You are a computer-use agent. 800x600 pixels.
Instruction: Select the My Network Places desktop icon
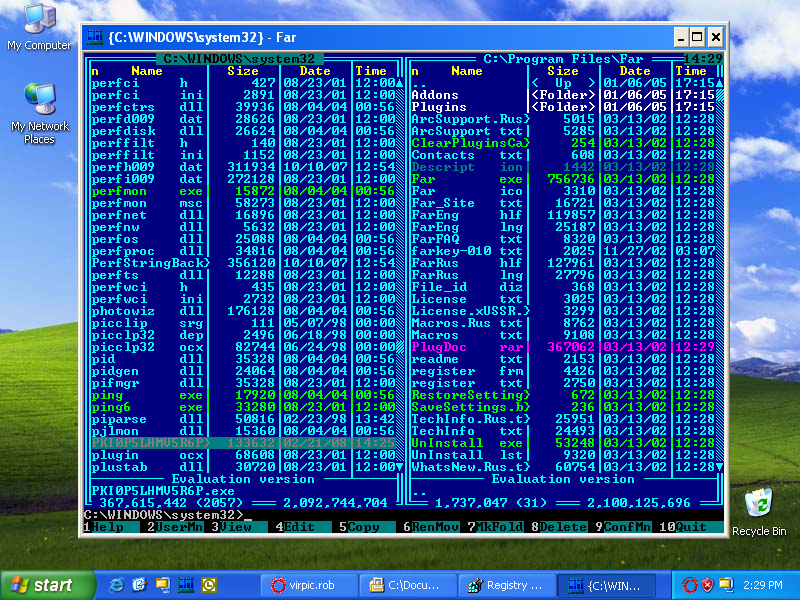[x=39, y=113]
